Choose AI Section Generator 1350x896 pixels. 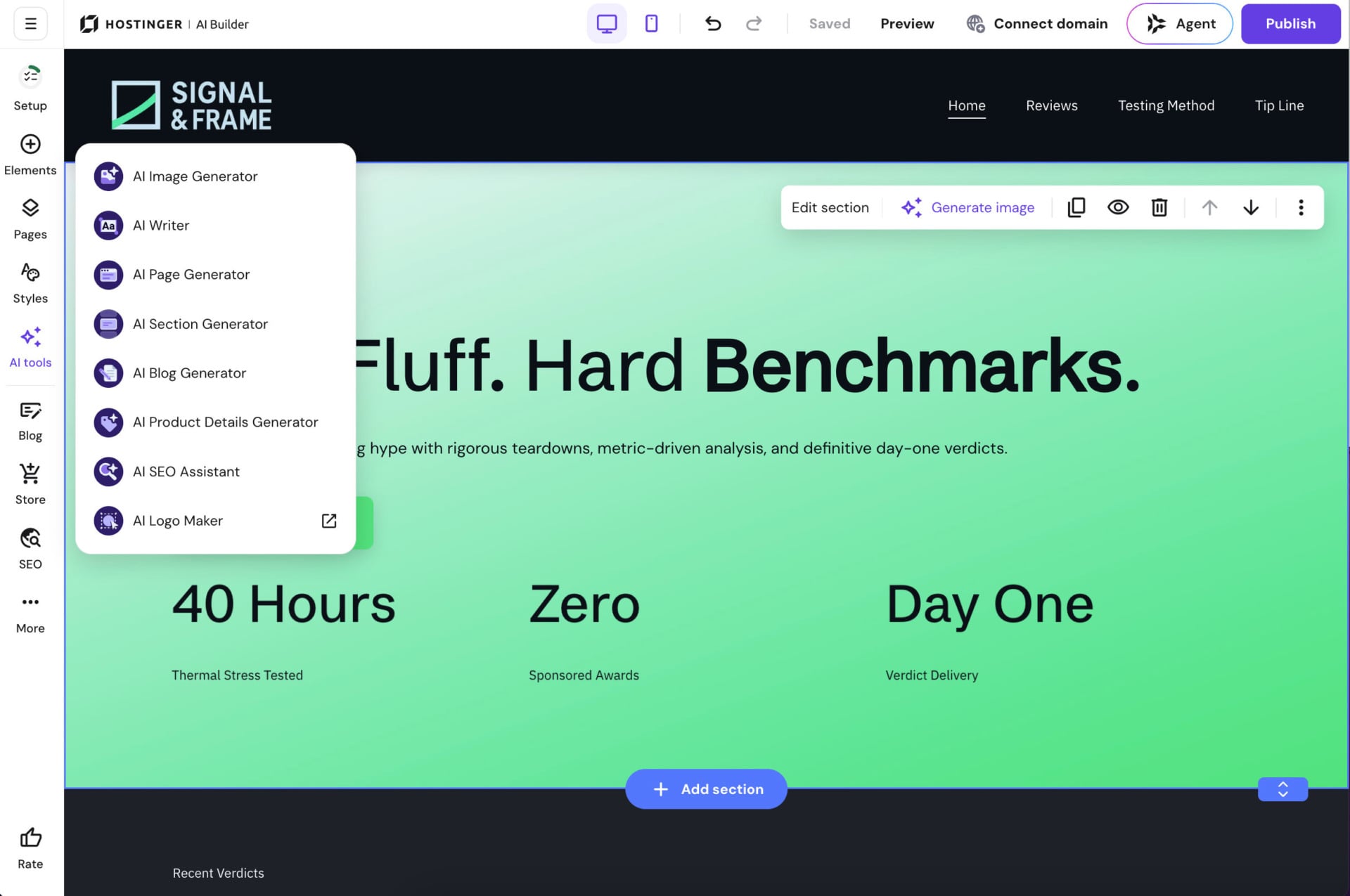[215, 324]
